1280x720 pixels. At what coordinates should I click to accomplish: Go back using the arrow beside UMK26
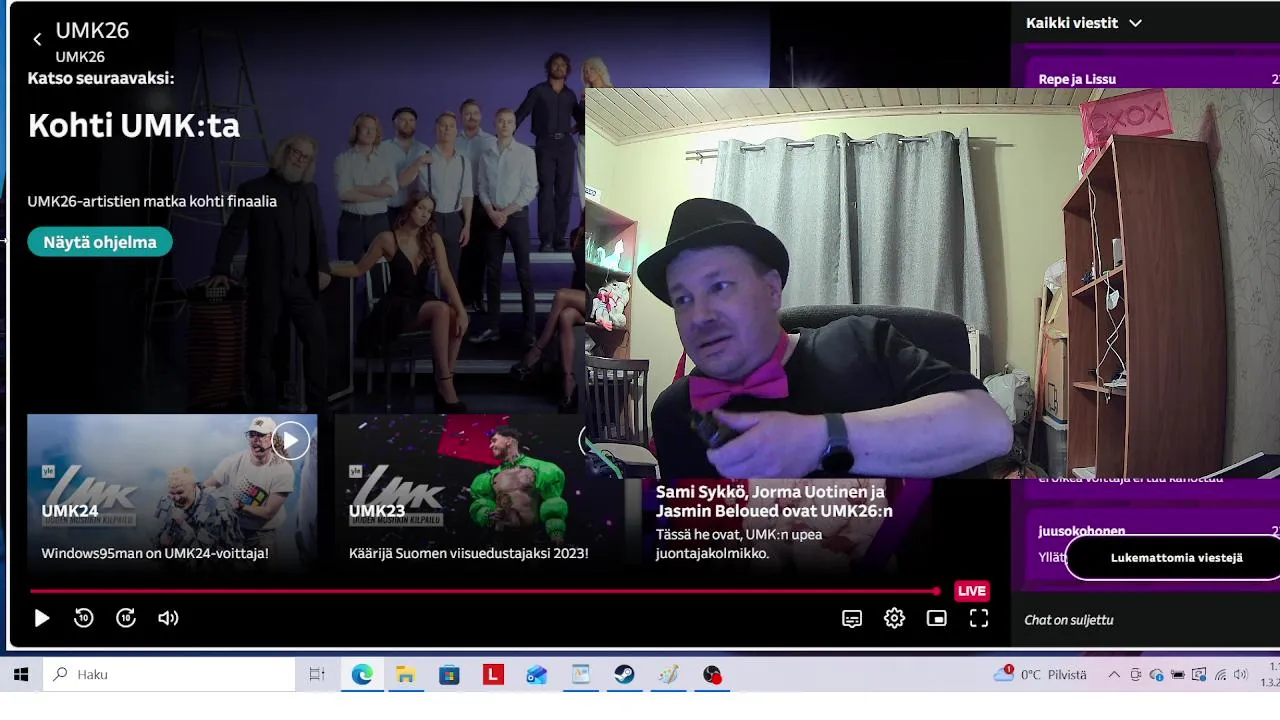[x=37, y=39]
